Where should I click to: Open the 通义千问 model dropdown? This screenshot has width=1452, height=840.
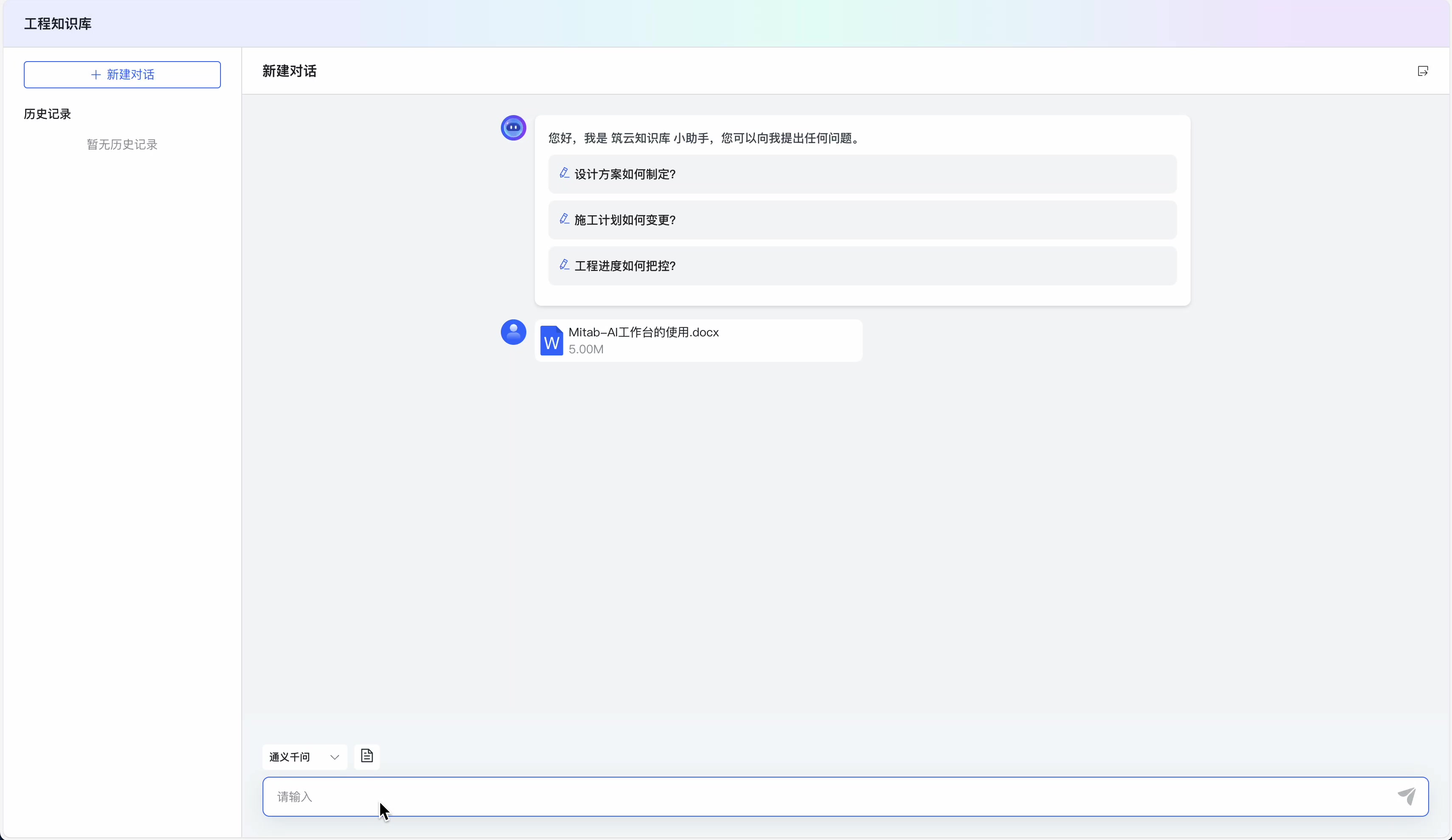pyautogui.click(x=304, y=757)
